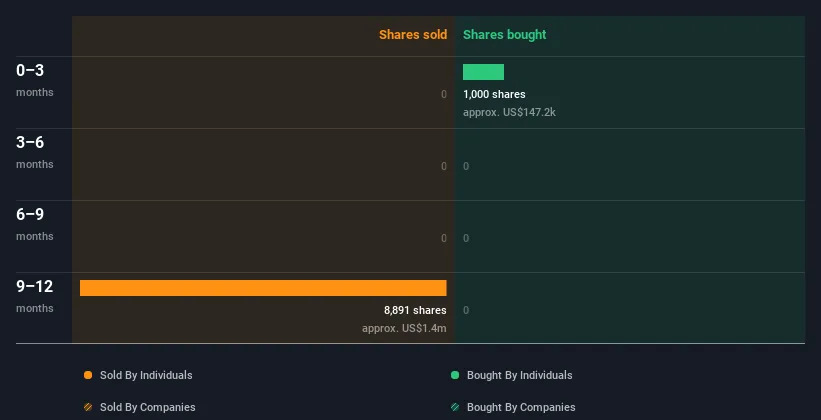Select the 0–3 months row label
The image size is (821, 420).
click(35, 80)
